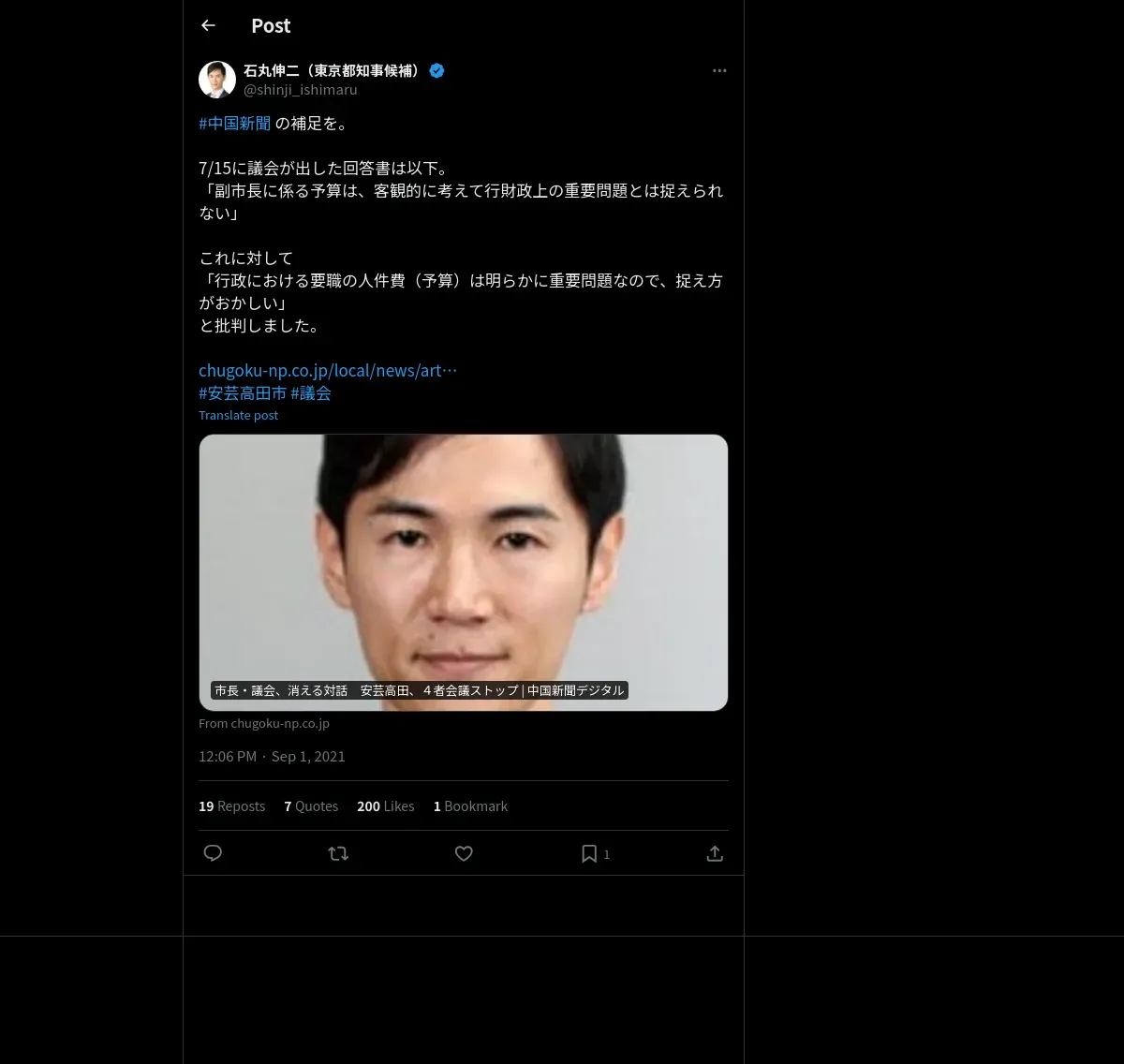This screenshot has width=1124, height=1064.
Task: Open the article preview card image
Action: point(464,572)
